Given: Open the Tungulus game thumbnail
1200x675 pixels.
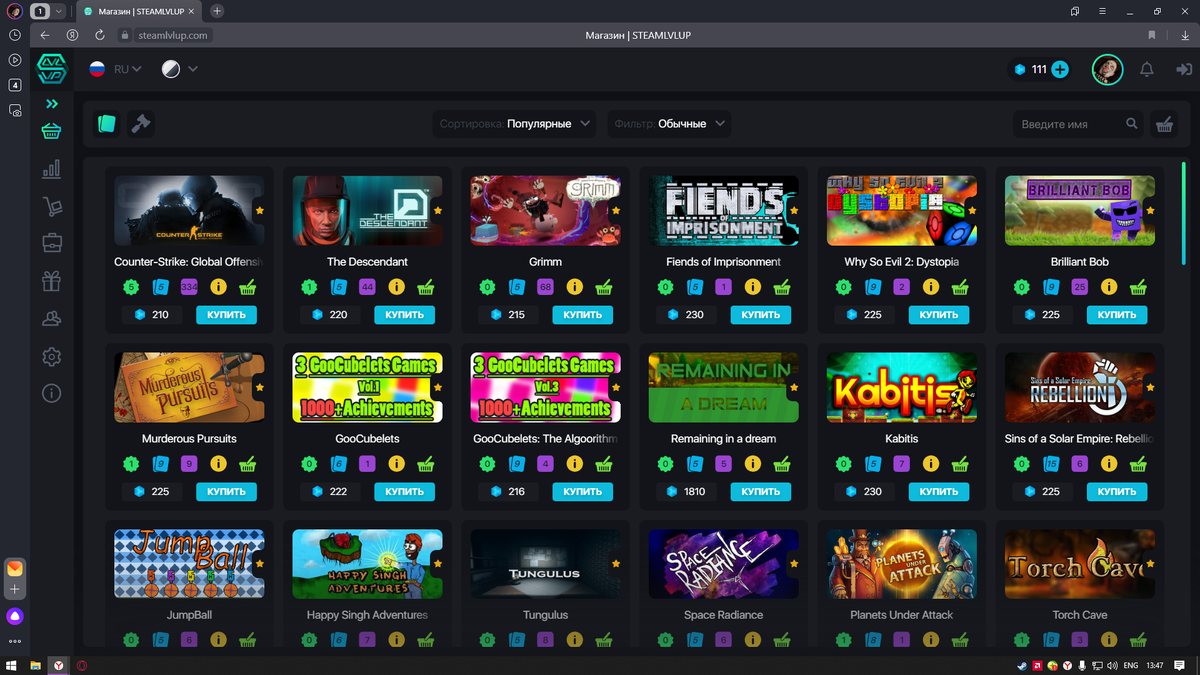Looking at the screenshot, I should pos(545,564).
